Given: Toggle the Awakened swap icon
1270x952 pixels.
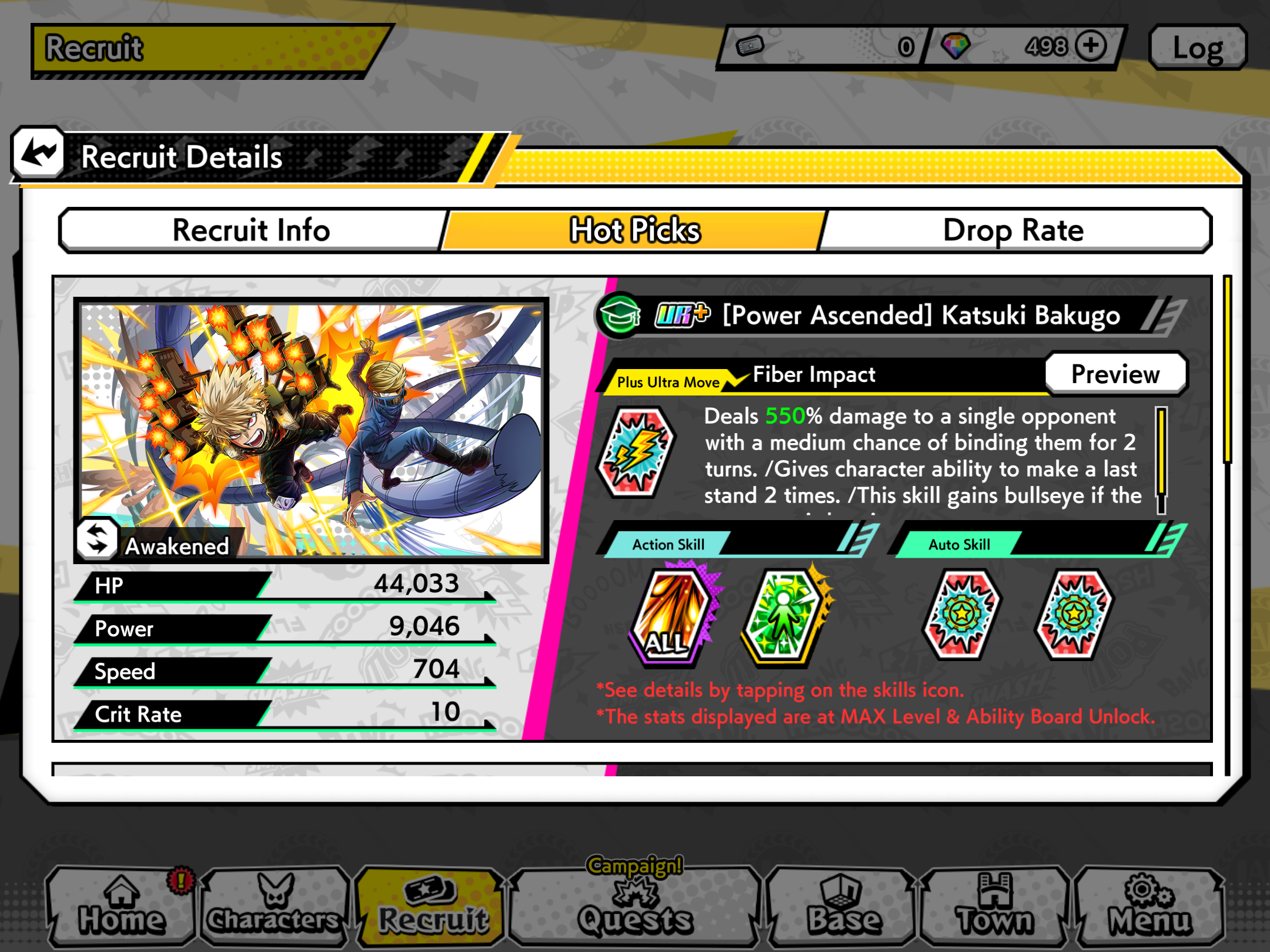Looking at the screenshot, I should click(97, 538).
